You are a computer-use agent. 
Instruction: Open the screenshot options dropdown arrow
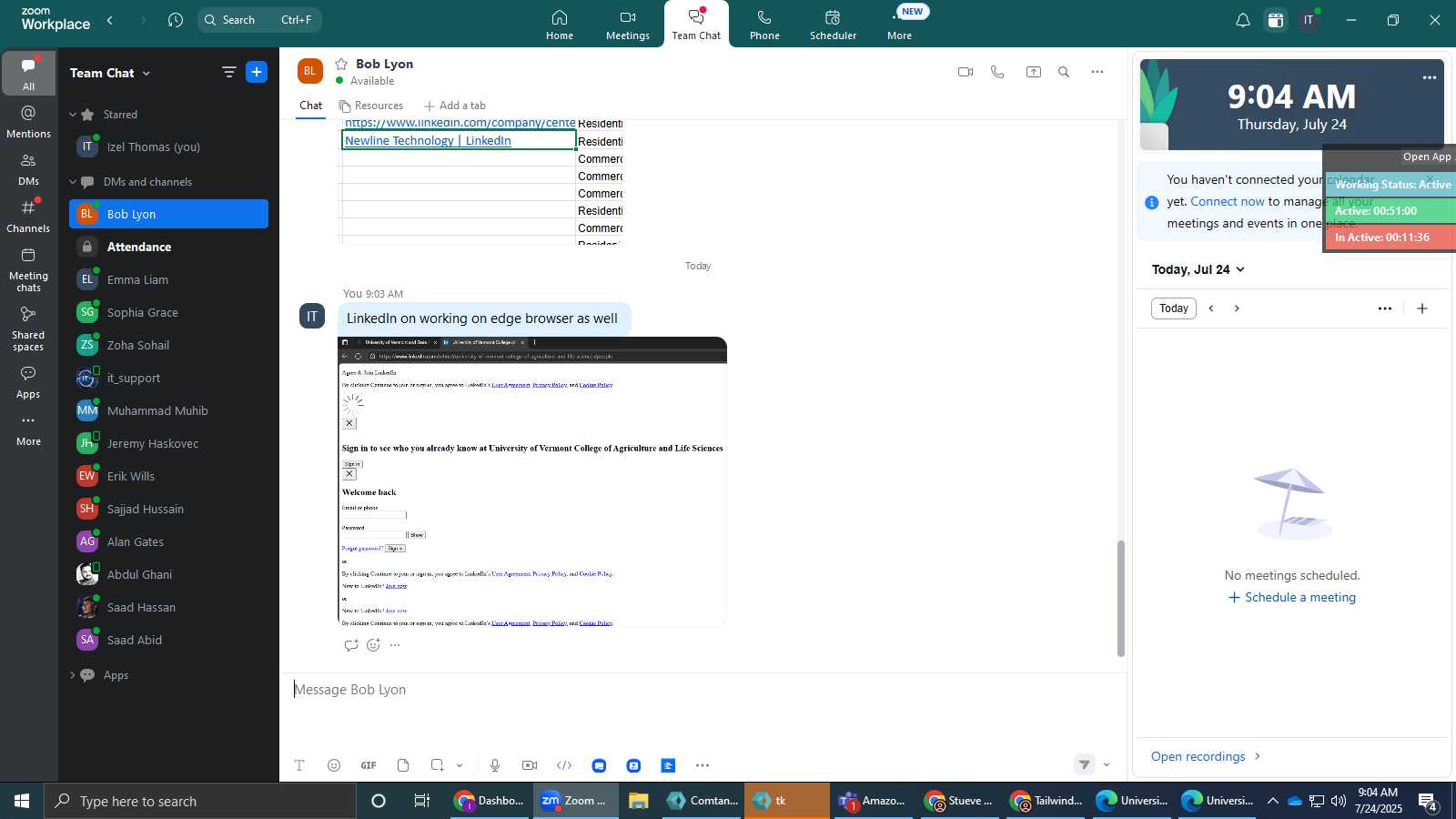click(x=460, y=765)
